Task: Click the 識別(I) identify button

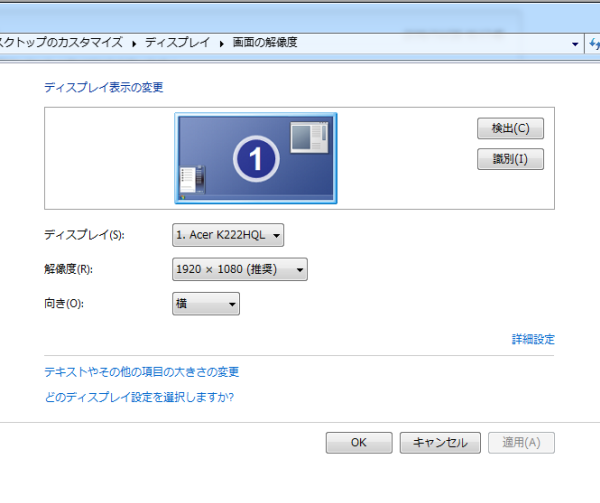Action: pos(510,159)
